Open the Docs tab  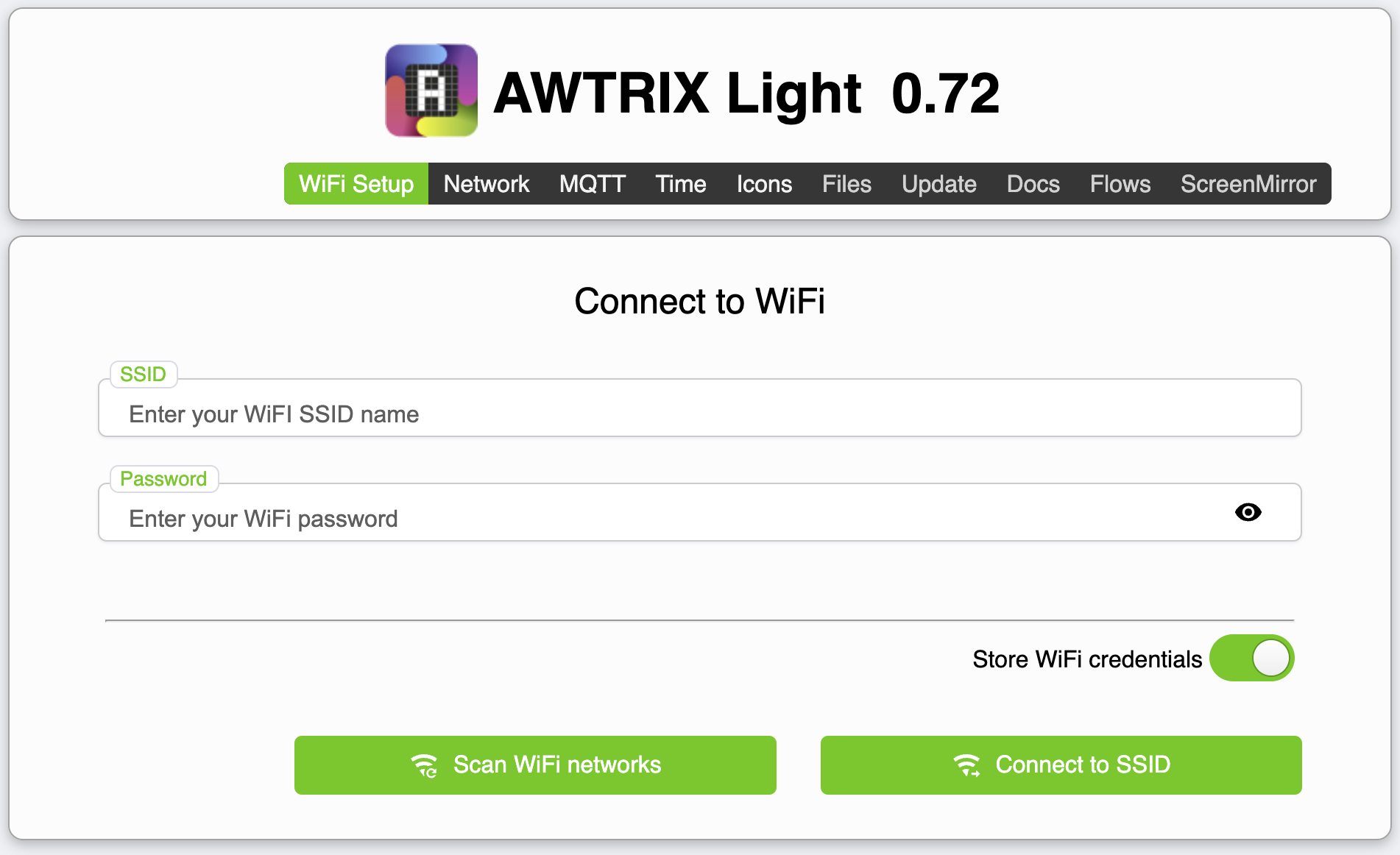tap(1033, 184)
